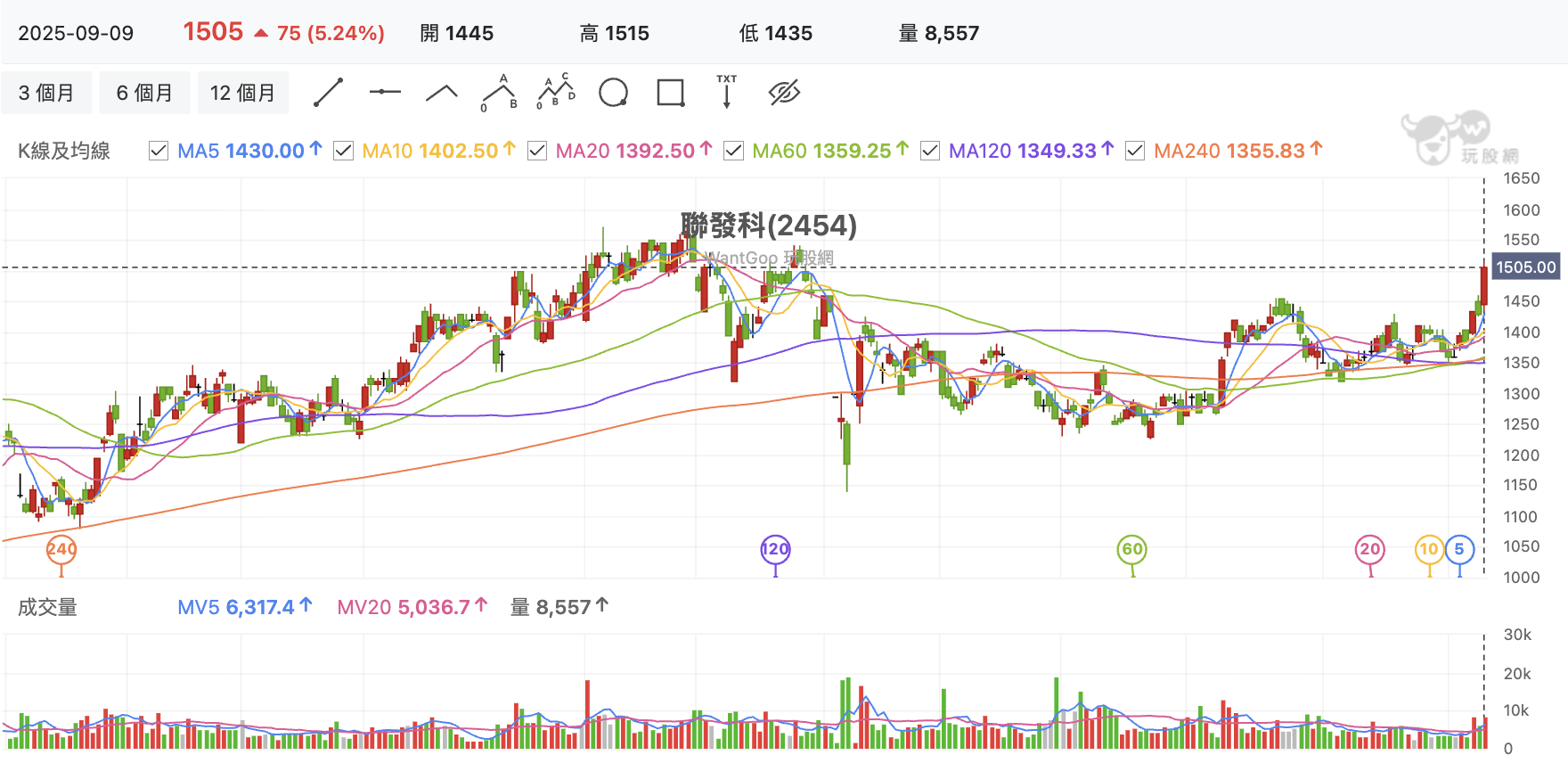Click the 1505.00 current price tag on axis

pos(1526,267)
